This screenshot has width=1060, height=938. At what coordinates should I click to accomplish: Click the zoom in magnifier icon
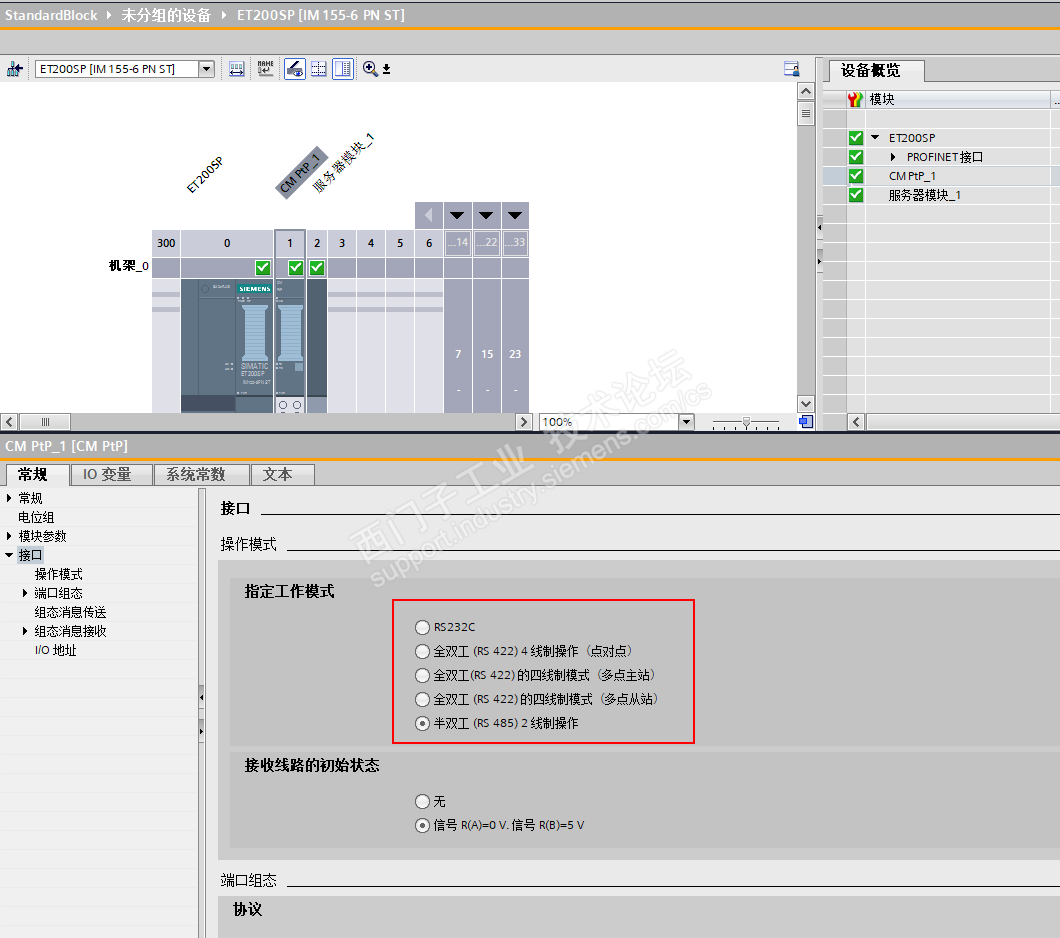(370, 69)
